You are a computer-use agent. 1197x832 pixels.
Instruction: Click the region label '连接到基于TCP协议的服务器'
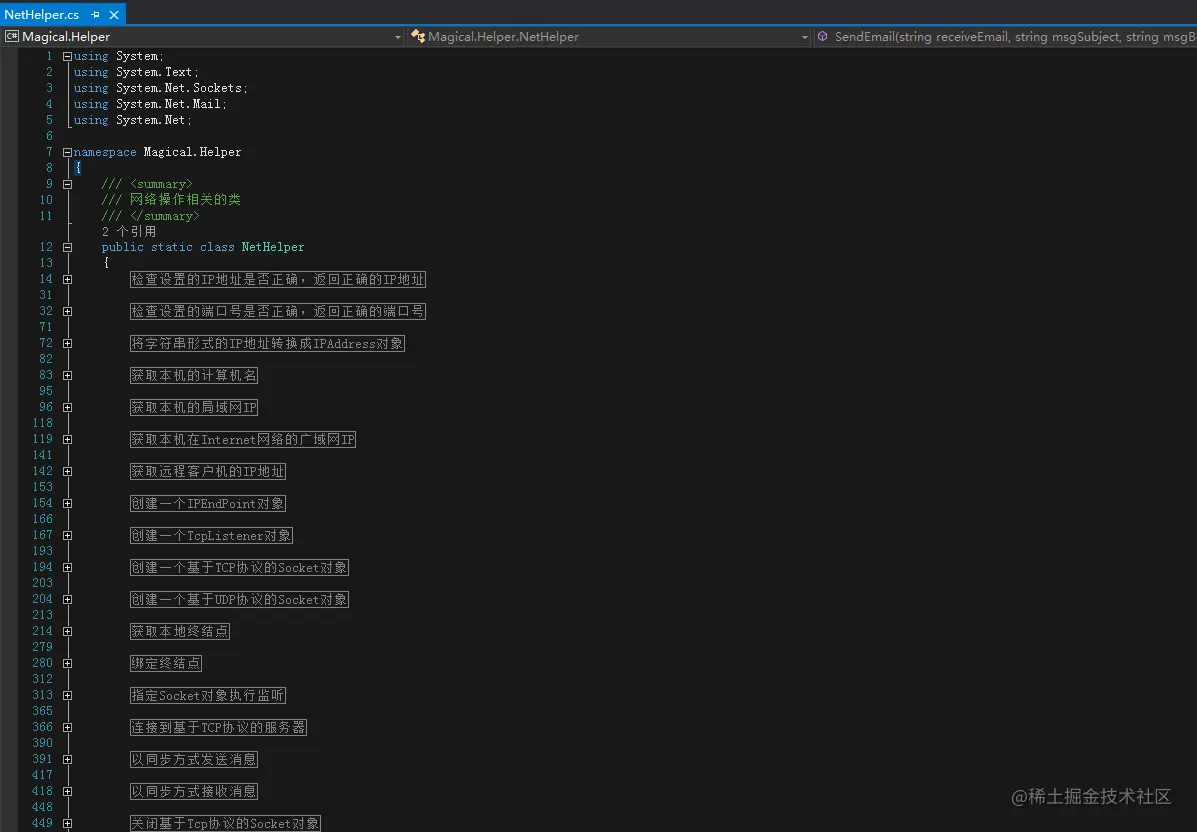click(x=218, y=728)
